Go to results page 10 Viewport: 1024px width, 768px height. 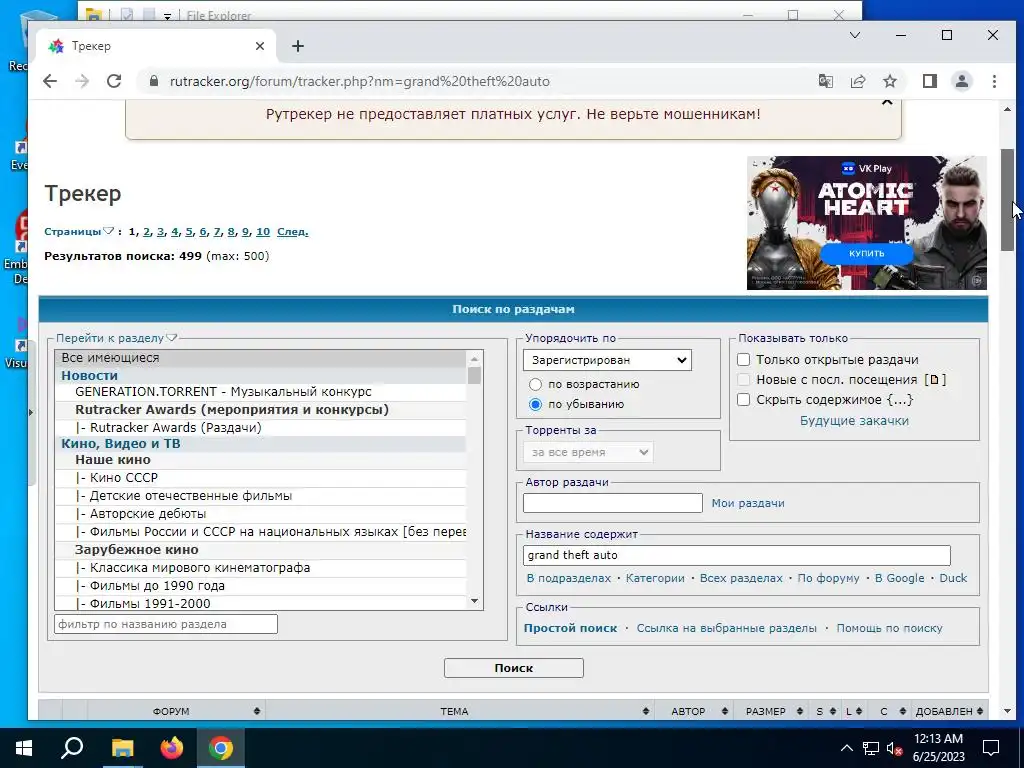(263, 231)
